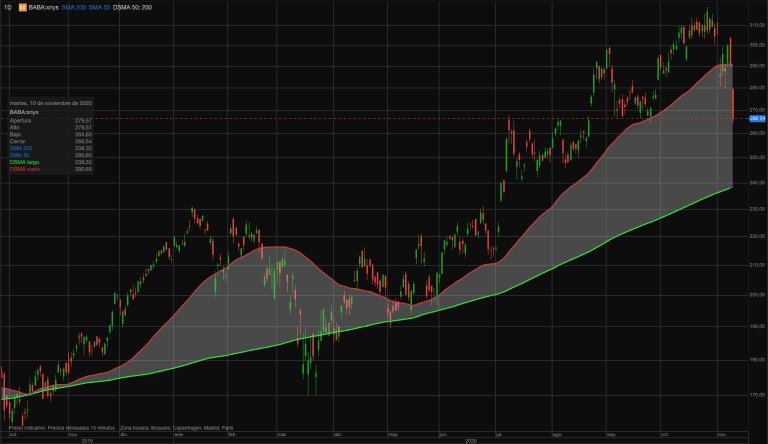Screen dimensions: 768x444
Task: Select the SMA 50 indicator label
Action: [x=99, y=6]
